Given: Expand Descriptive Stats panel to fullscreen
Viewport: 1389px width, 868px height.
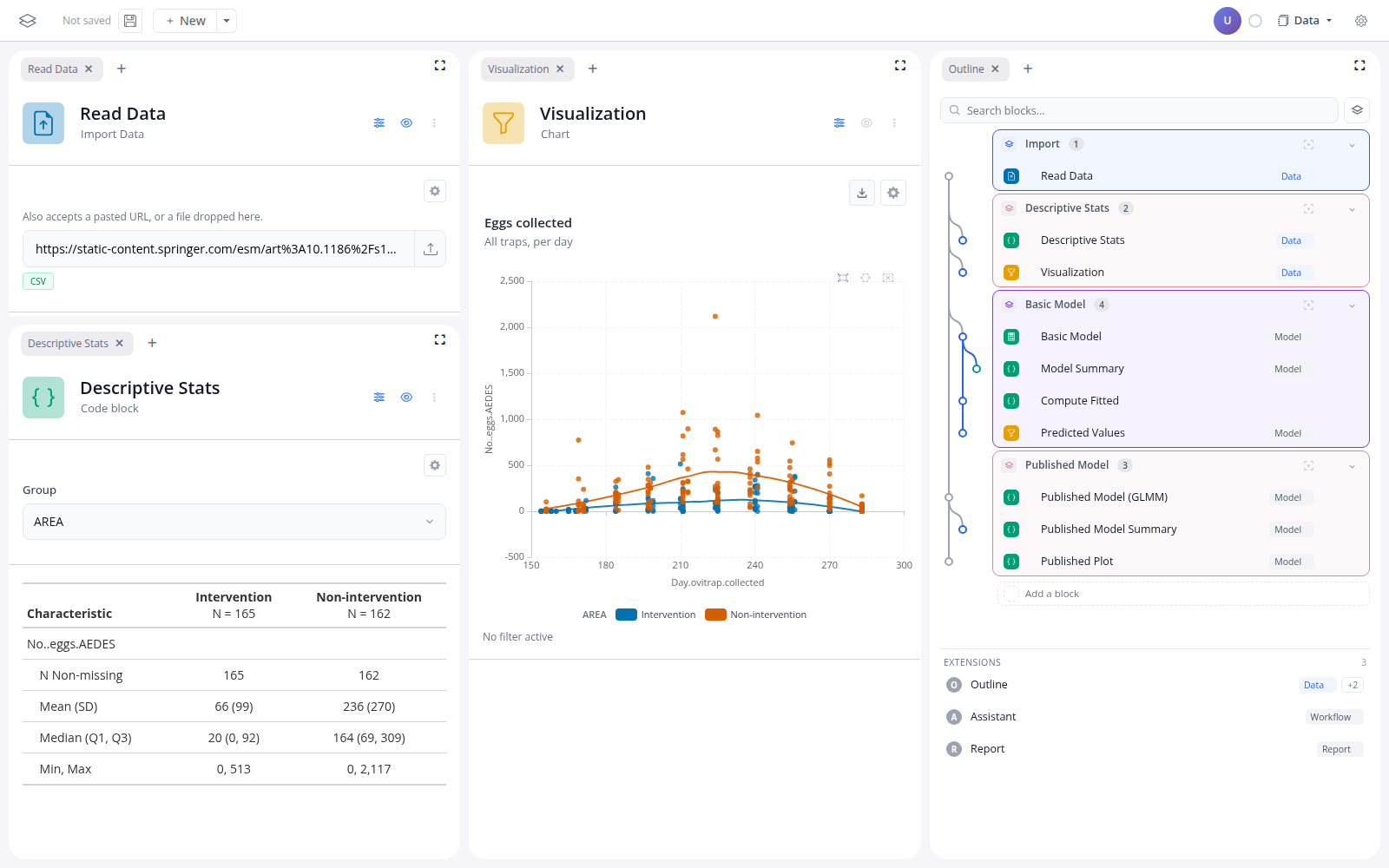Looking at the screenshot, I should [440, 339].
